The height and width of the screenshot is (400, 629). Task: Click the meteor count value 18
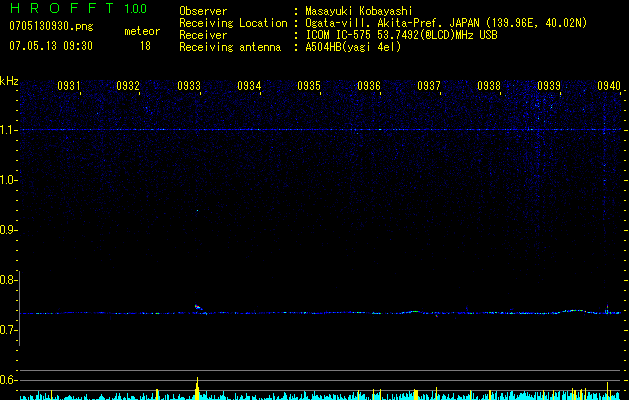pos(145,46)
